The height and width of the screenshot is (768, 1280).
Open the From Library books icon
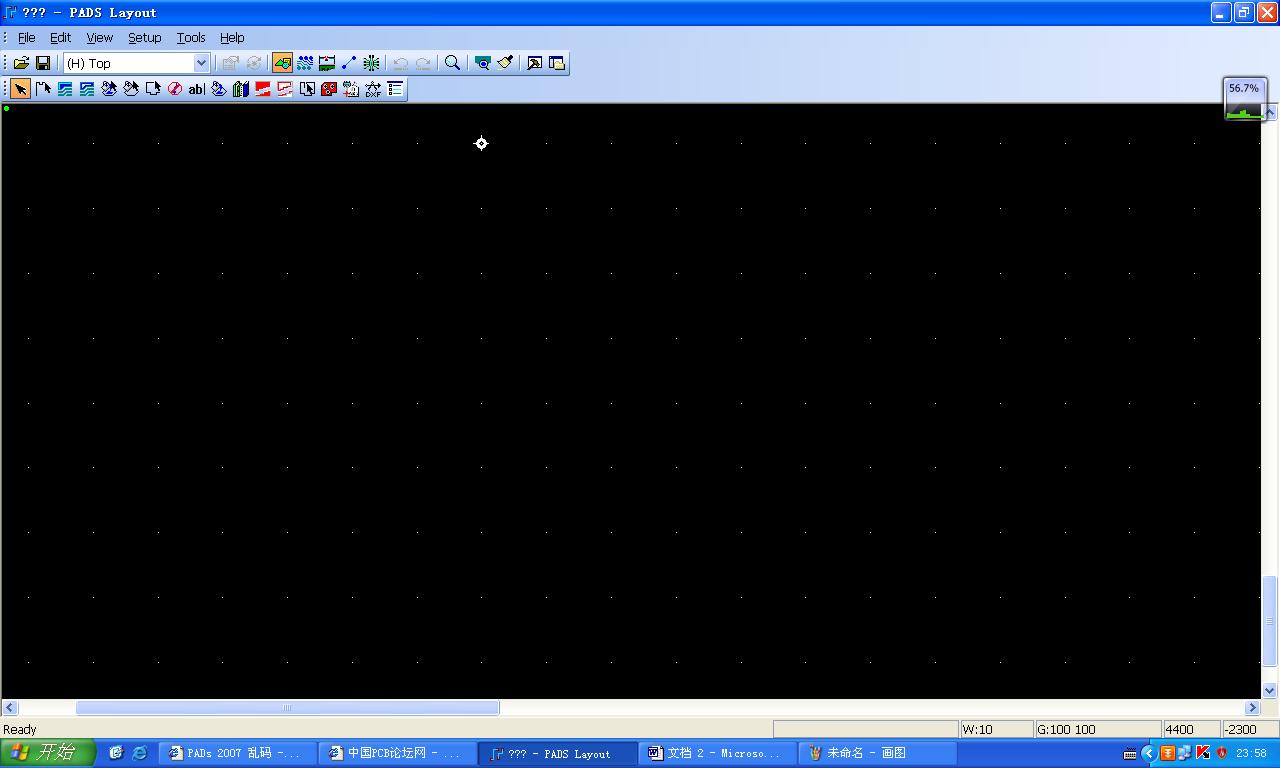click(241, 89)
